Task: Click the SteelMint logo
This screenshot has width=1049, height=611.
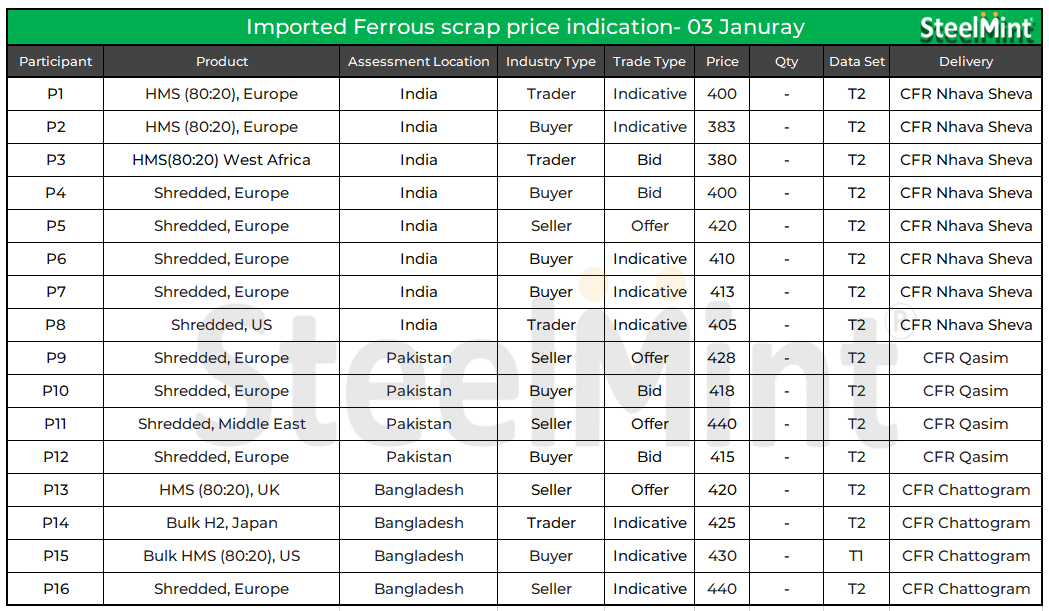Action: tap(976, 28)
